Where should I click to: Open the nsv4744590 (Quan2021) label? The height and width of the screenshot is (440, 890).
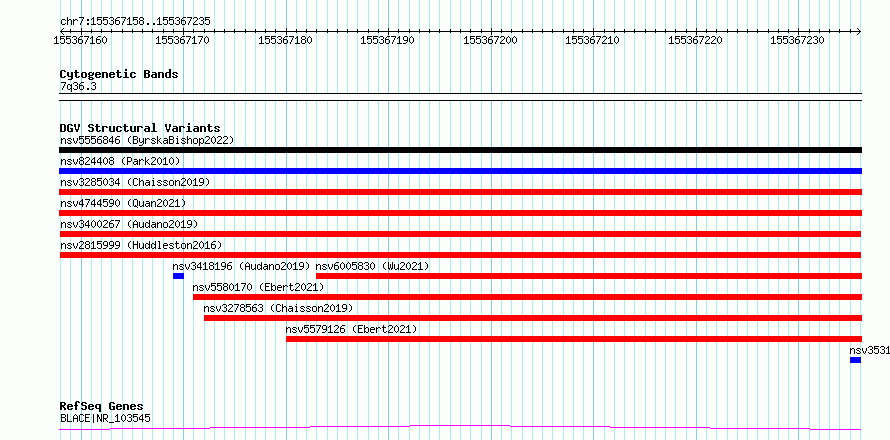(123, 203)
